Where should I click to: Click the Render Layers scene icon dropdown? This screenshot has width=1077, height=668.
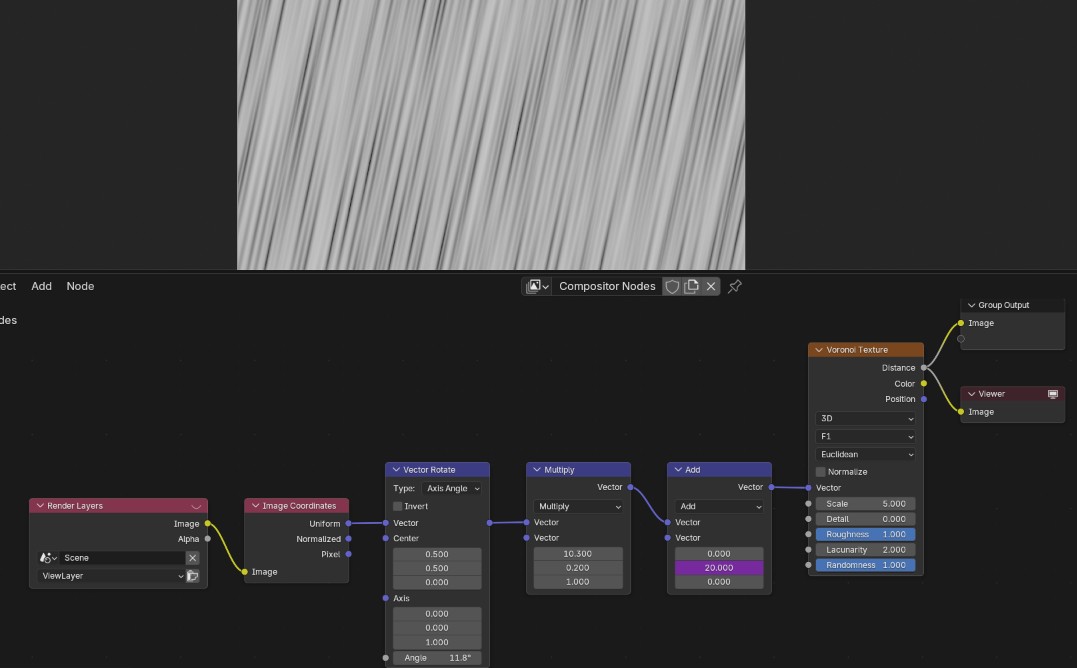[47, 558]
